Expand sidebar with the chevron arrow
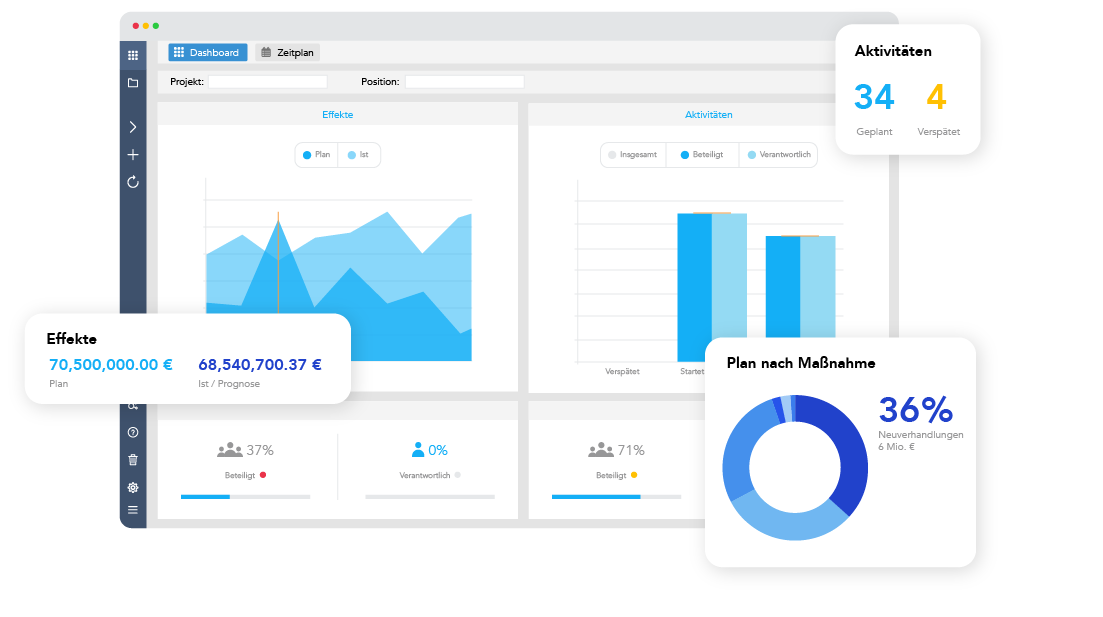This screenshot has height=617, width=1103. pos(133,127)
